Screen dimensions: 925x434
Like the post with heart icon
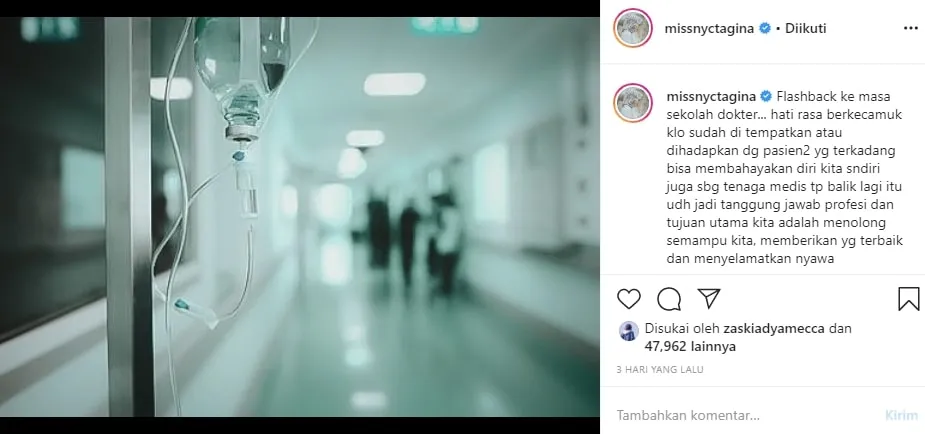click(x=628, y=299)
